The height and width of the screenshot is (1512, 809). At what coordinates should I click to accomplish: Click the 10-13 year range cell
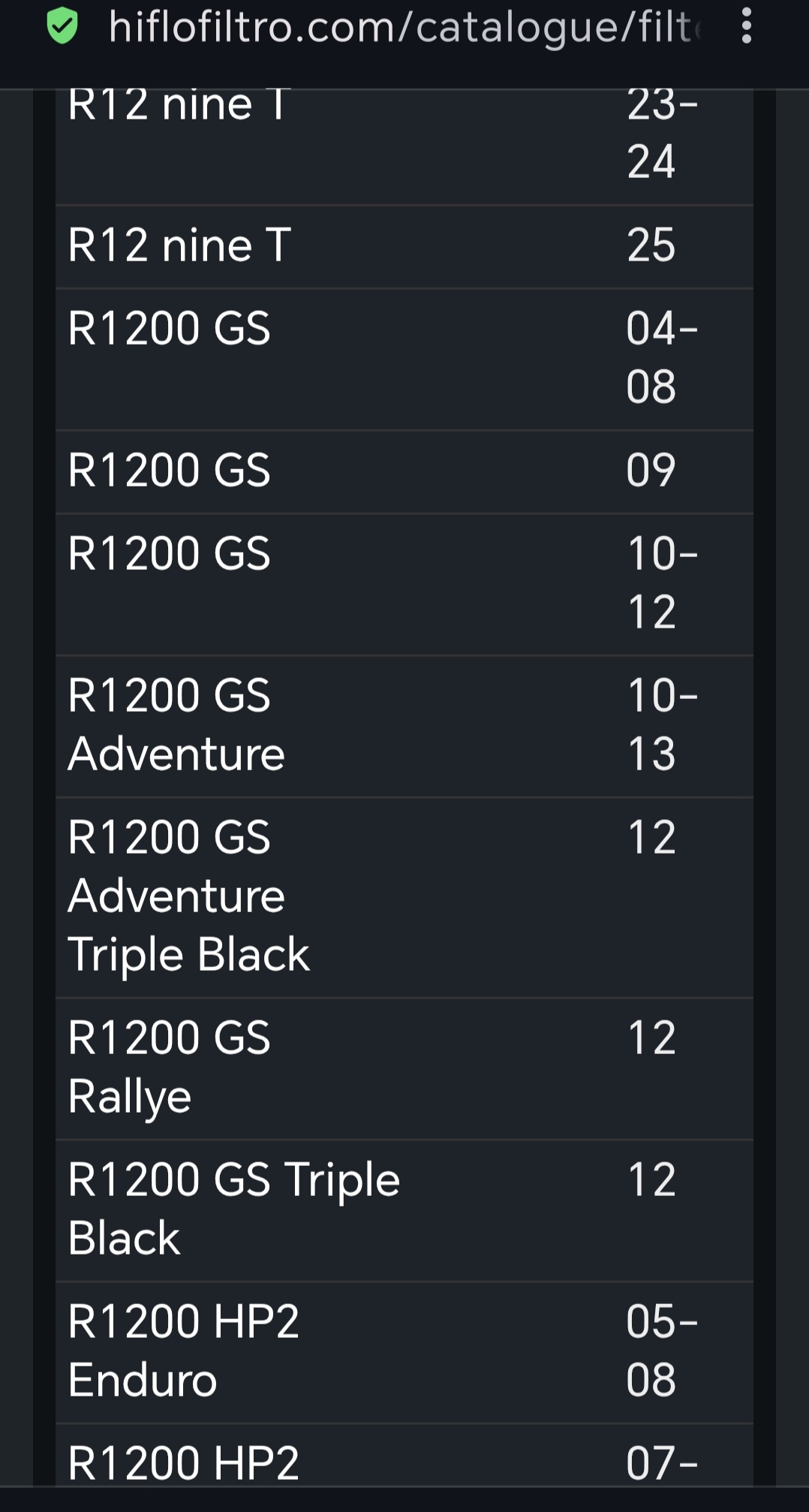point(661,724)
